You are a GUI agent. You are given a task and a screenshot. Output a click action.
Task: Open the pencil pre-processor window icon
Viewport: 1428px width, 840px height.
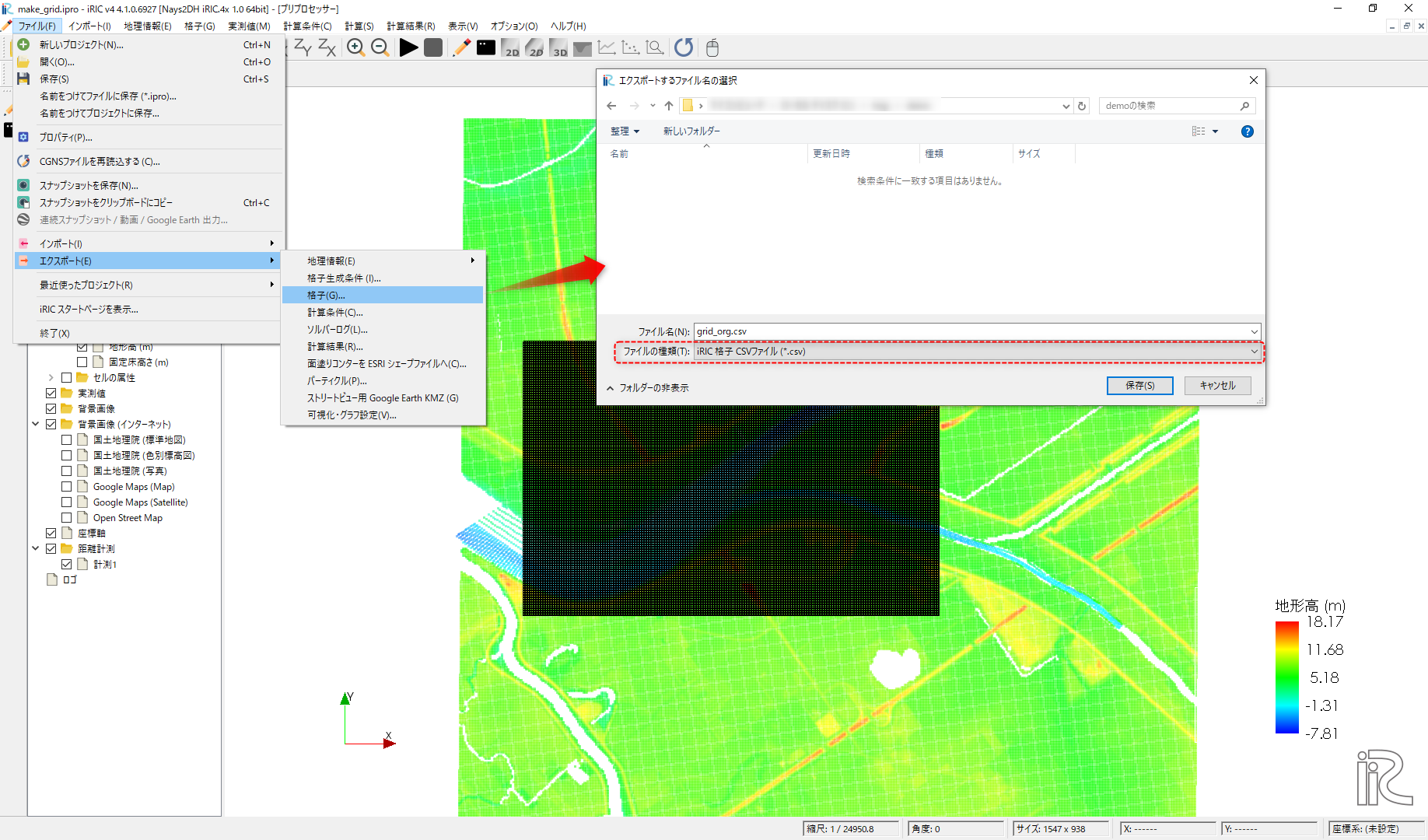(x=461, y=47)
